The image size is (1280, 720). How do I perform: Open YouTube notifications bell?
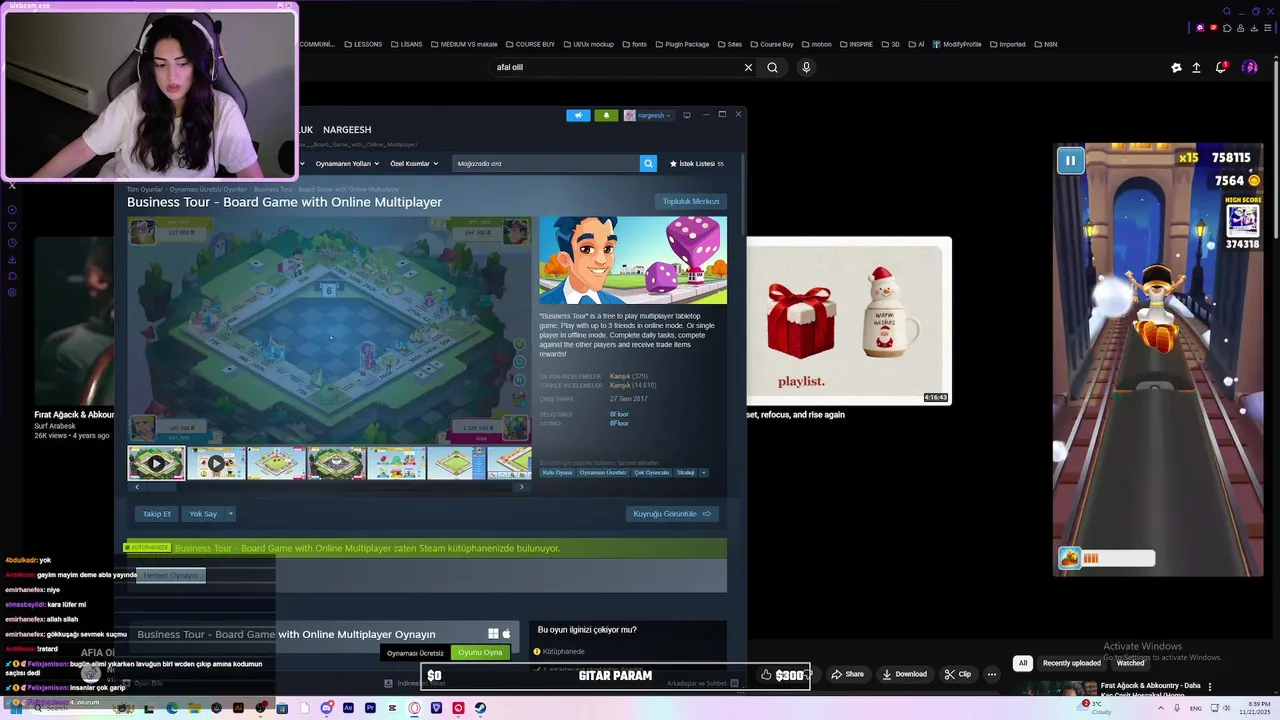[x=1221, y=67]
